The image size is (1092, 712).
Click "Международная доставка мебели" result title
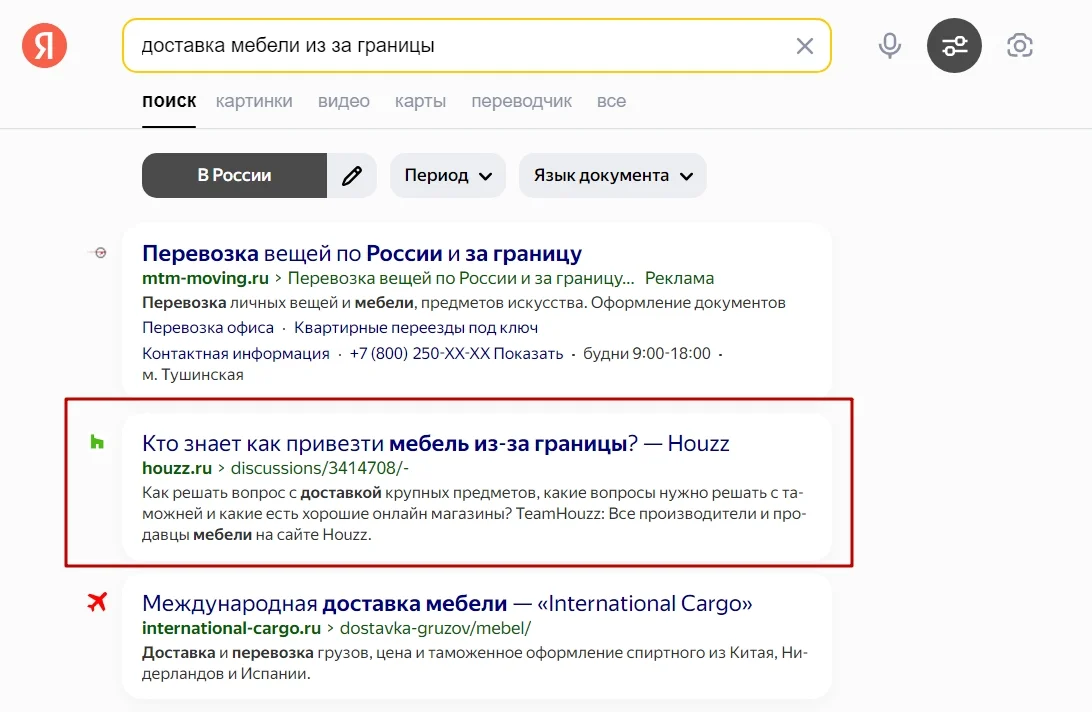tap(447, 603)
